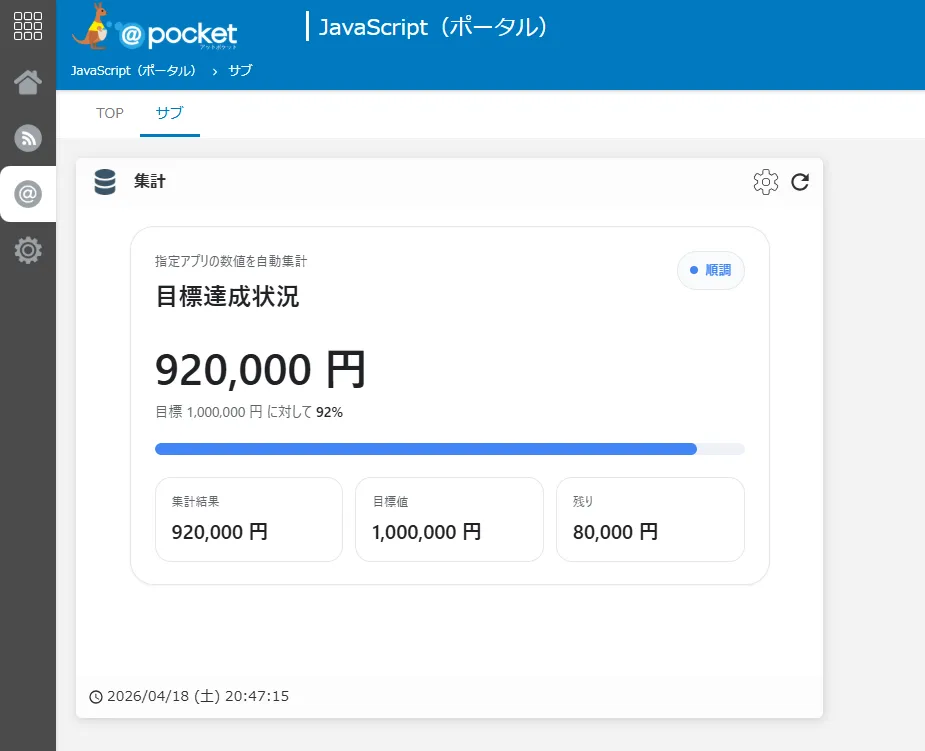Click the clock icon near timestamp
The image size is (925, 751).
(x=96, y=697)
